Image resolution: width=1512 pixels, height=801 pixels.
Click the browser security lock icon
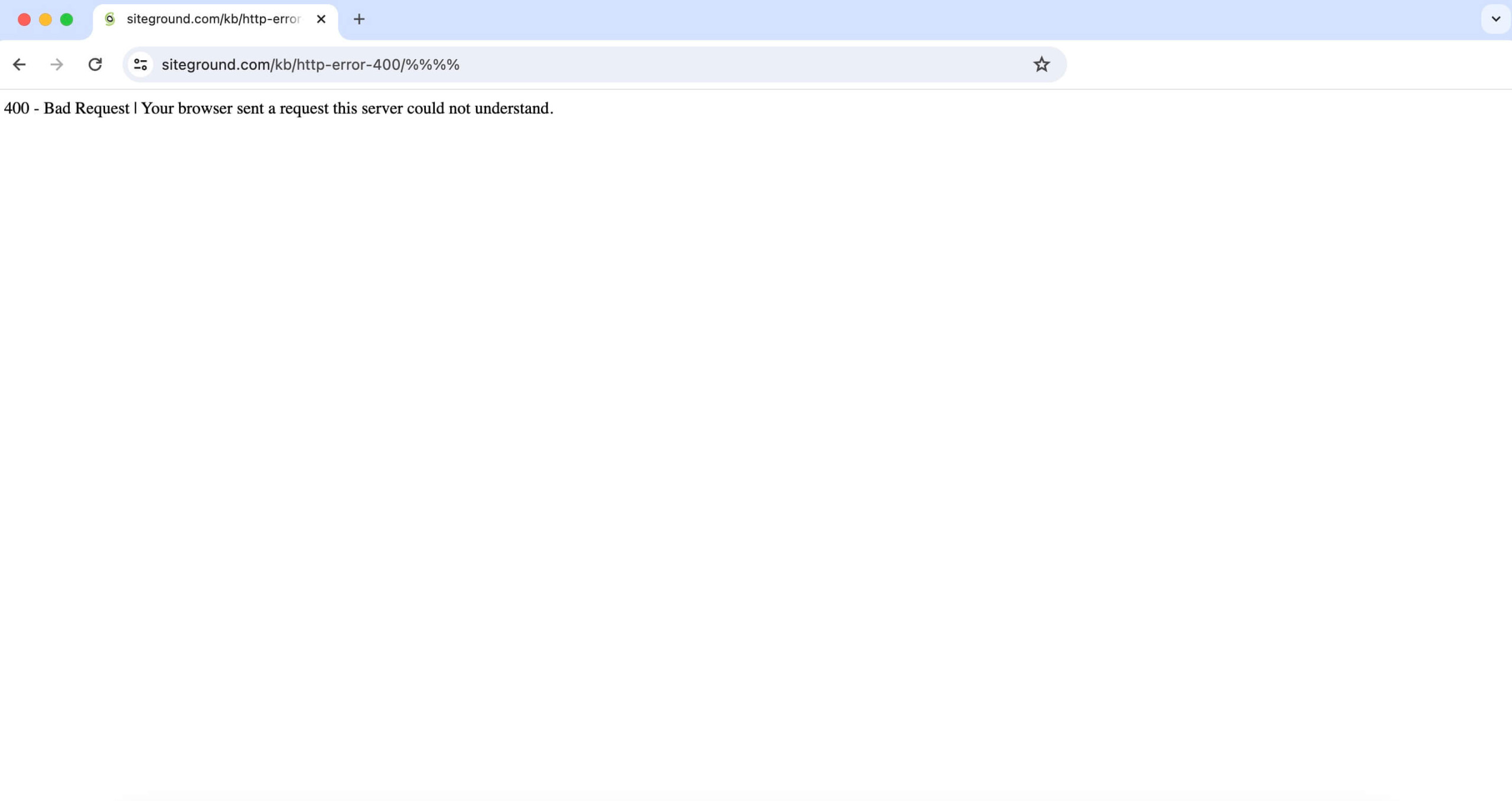click(140, 64)
